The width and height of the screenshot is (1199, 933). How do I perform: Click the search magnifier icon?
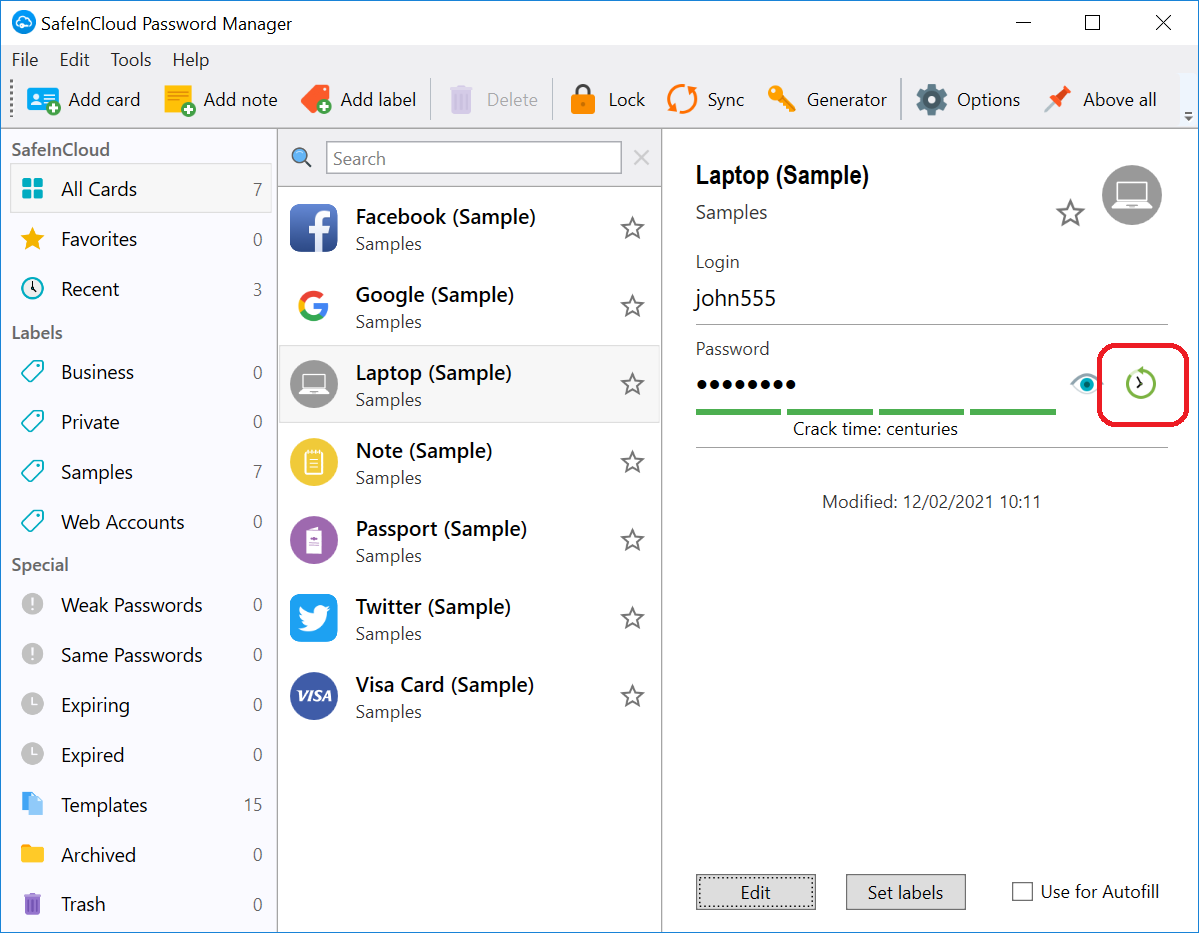[301, 158]
